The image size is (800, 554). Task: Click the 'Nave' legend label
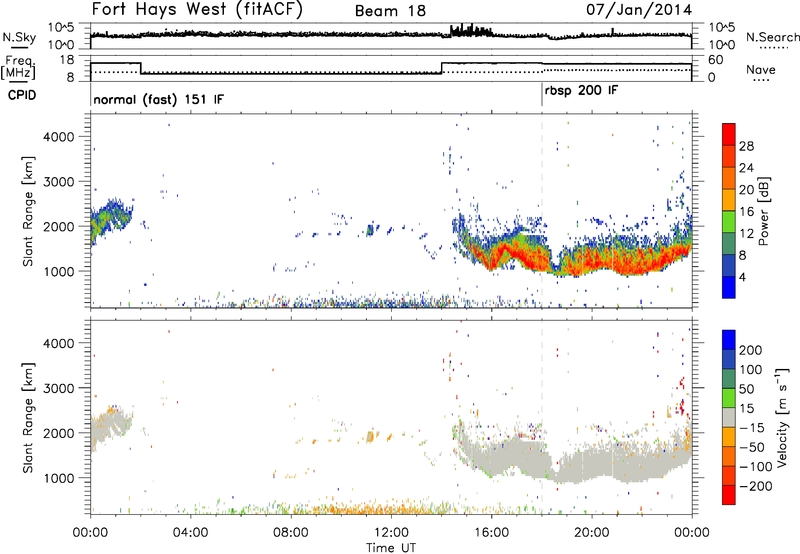pyautogui.click(x=761, y=69)
